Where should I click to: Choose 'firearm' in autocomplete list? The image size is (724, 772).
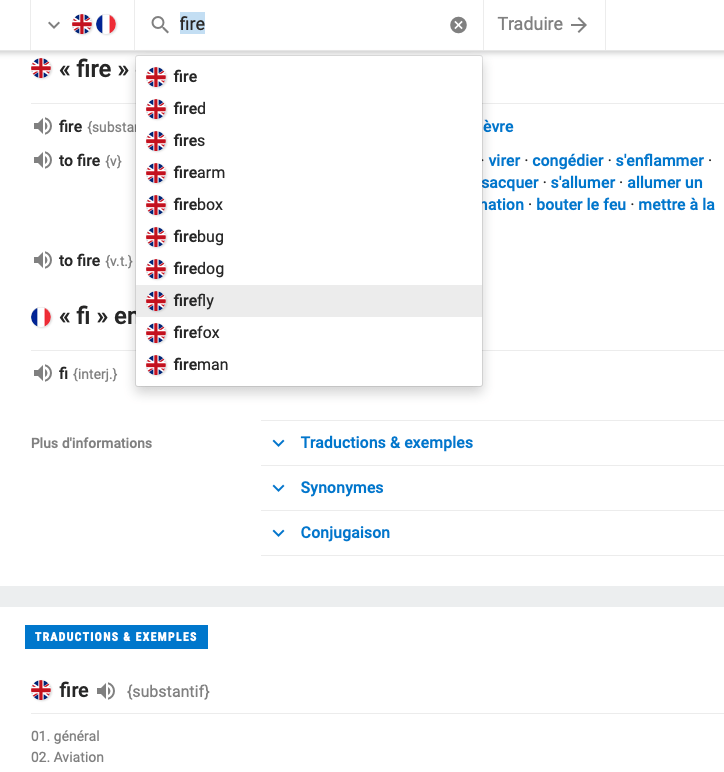click(199, 173)
